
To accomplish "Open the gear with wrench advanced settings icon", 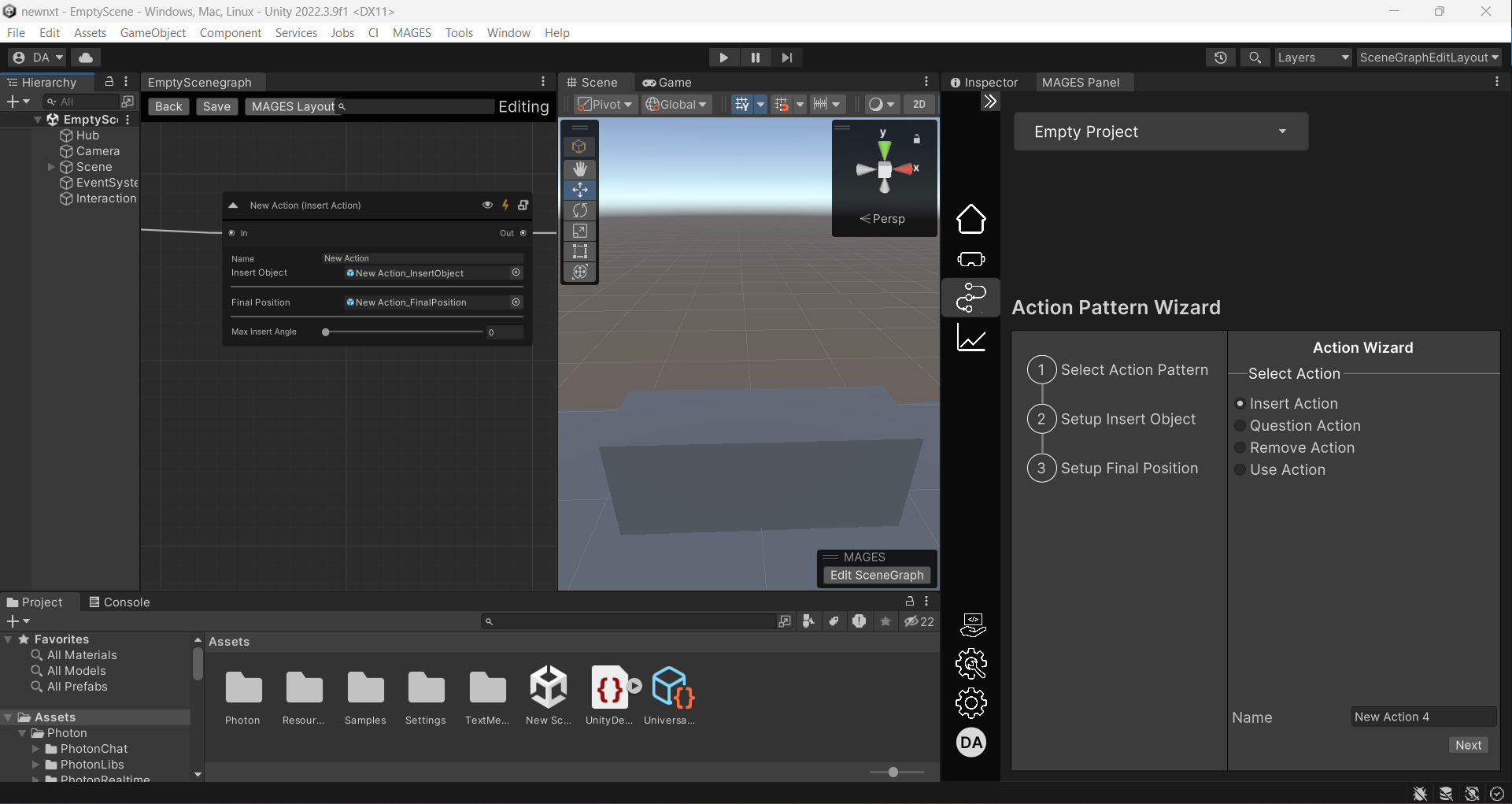I will (971, 664).
